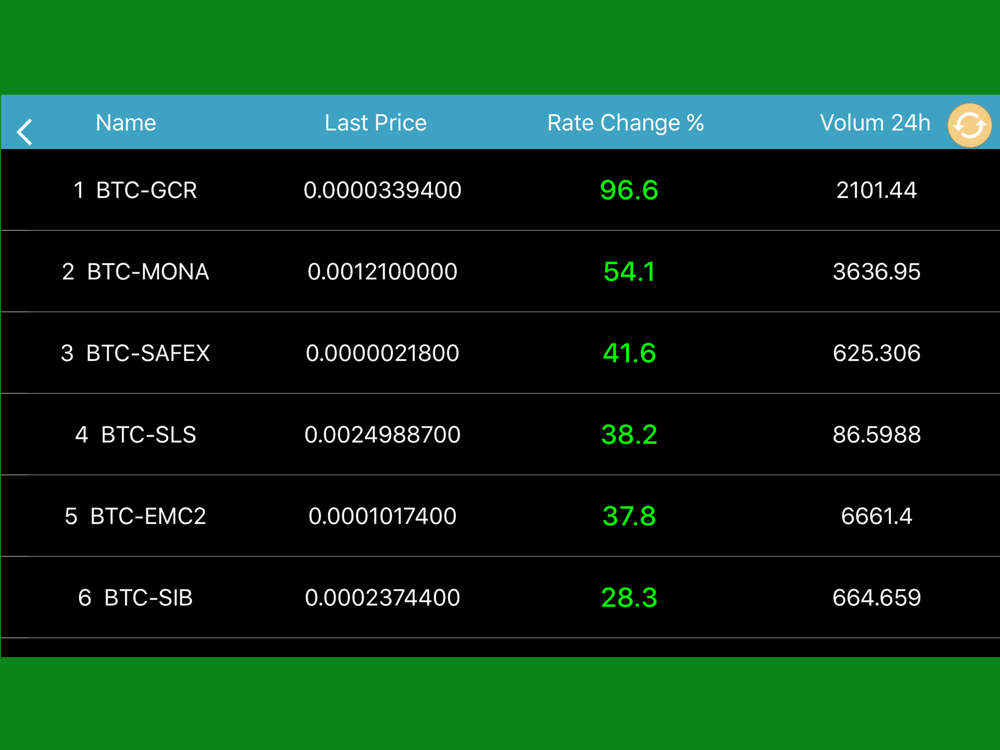Select last price 0.0000339400
Image resolution: width=1000 pixels, height=750 pixels.
[x=382, y=190]
